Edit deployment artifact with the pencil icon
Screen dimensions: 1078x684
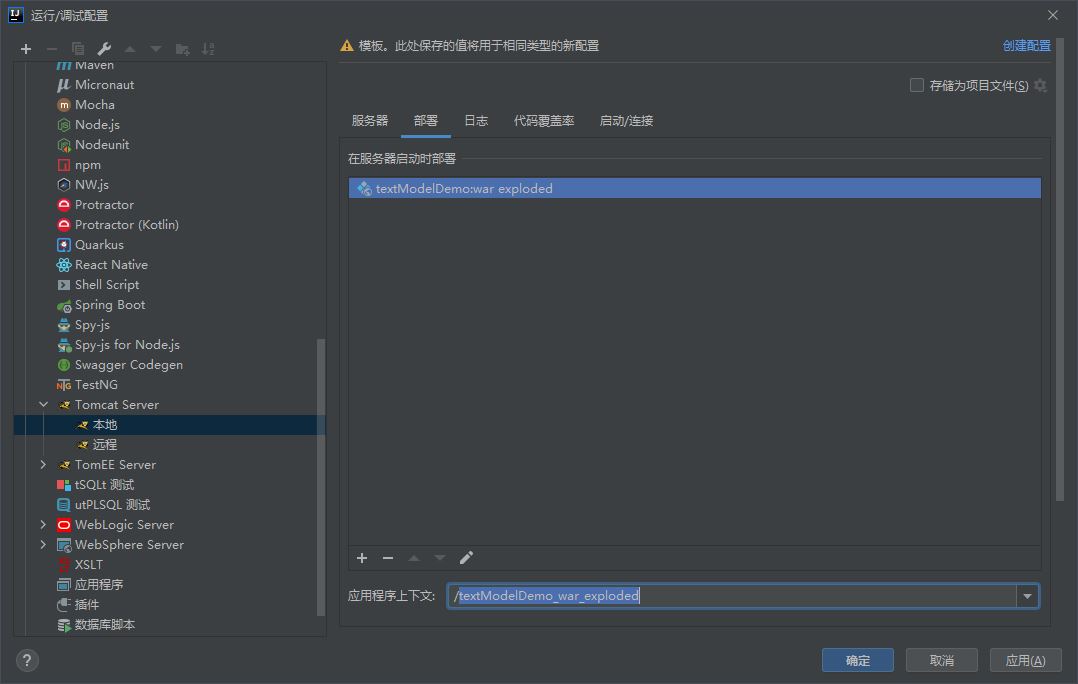(x=466, y=558)
